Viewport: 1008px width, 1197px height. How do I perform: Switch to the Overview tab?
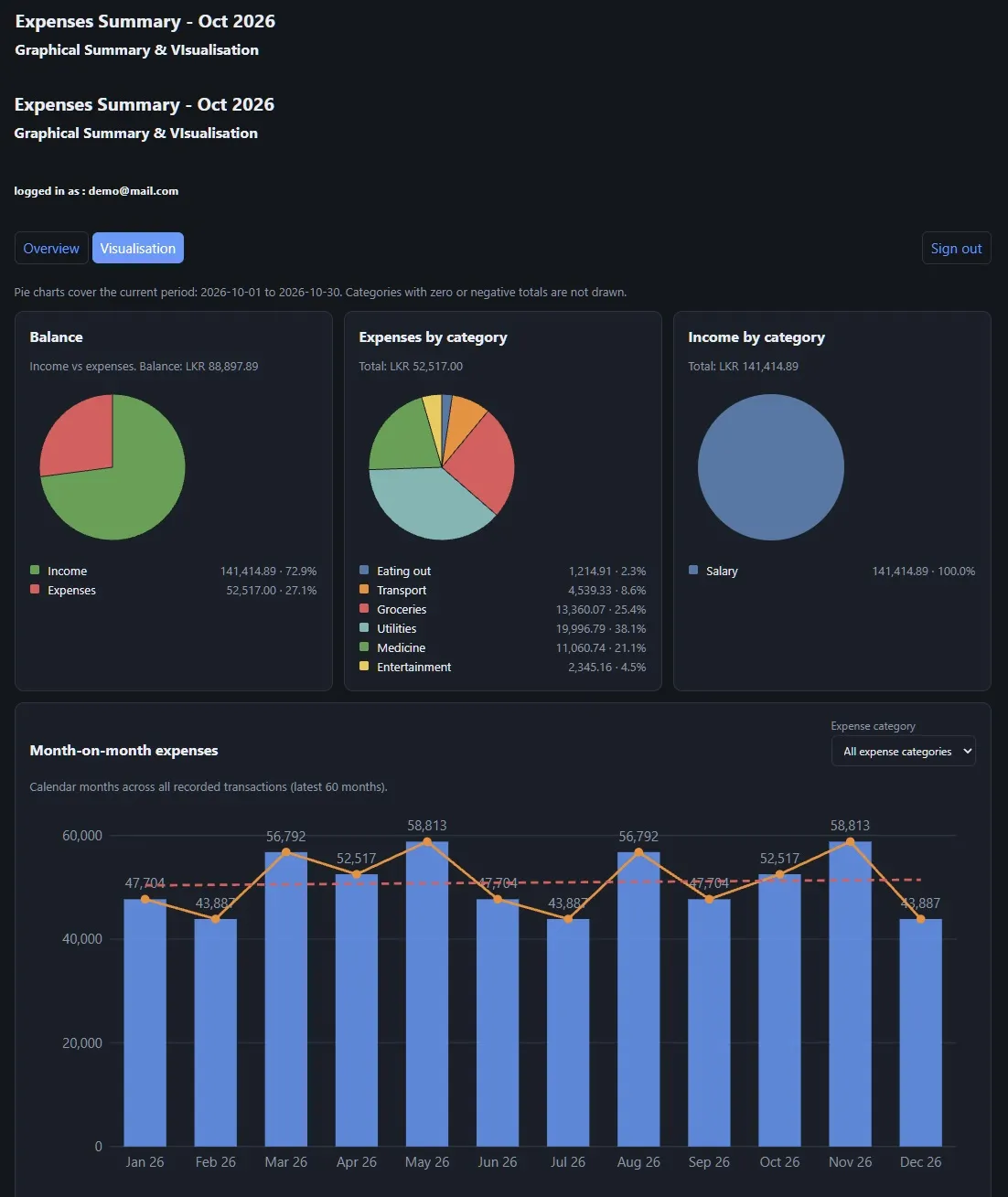pos(51,248)
